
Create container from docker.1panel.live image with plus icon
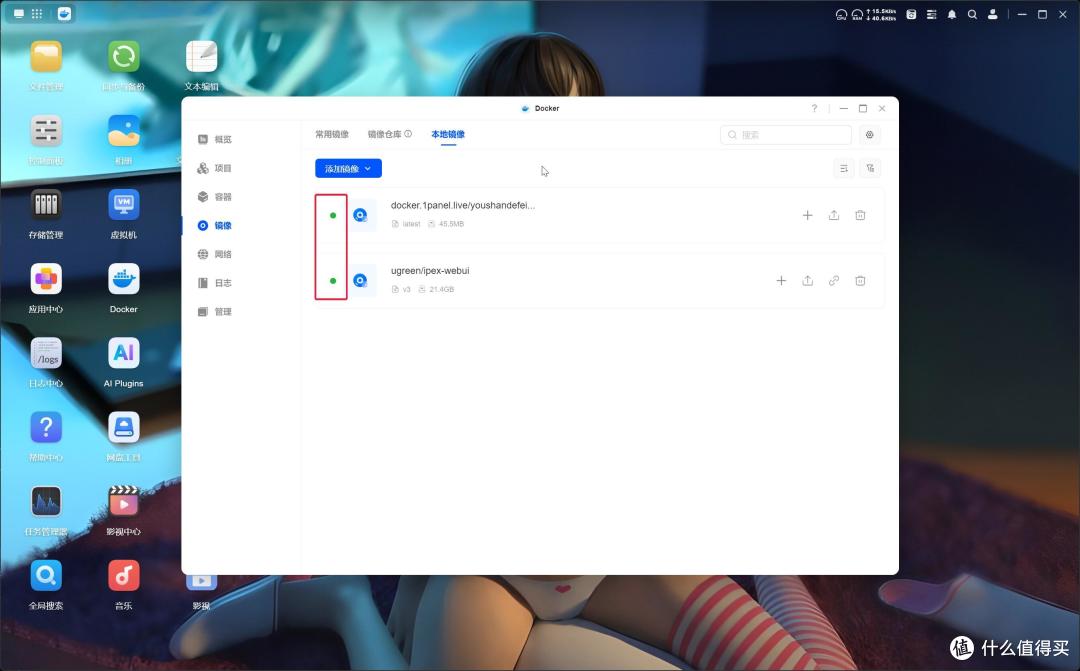tap(807, 216)
